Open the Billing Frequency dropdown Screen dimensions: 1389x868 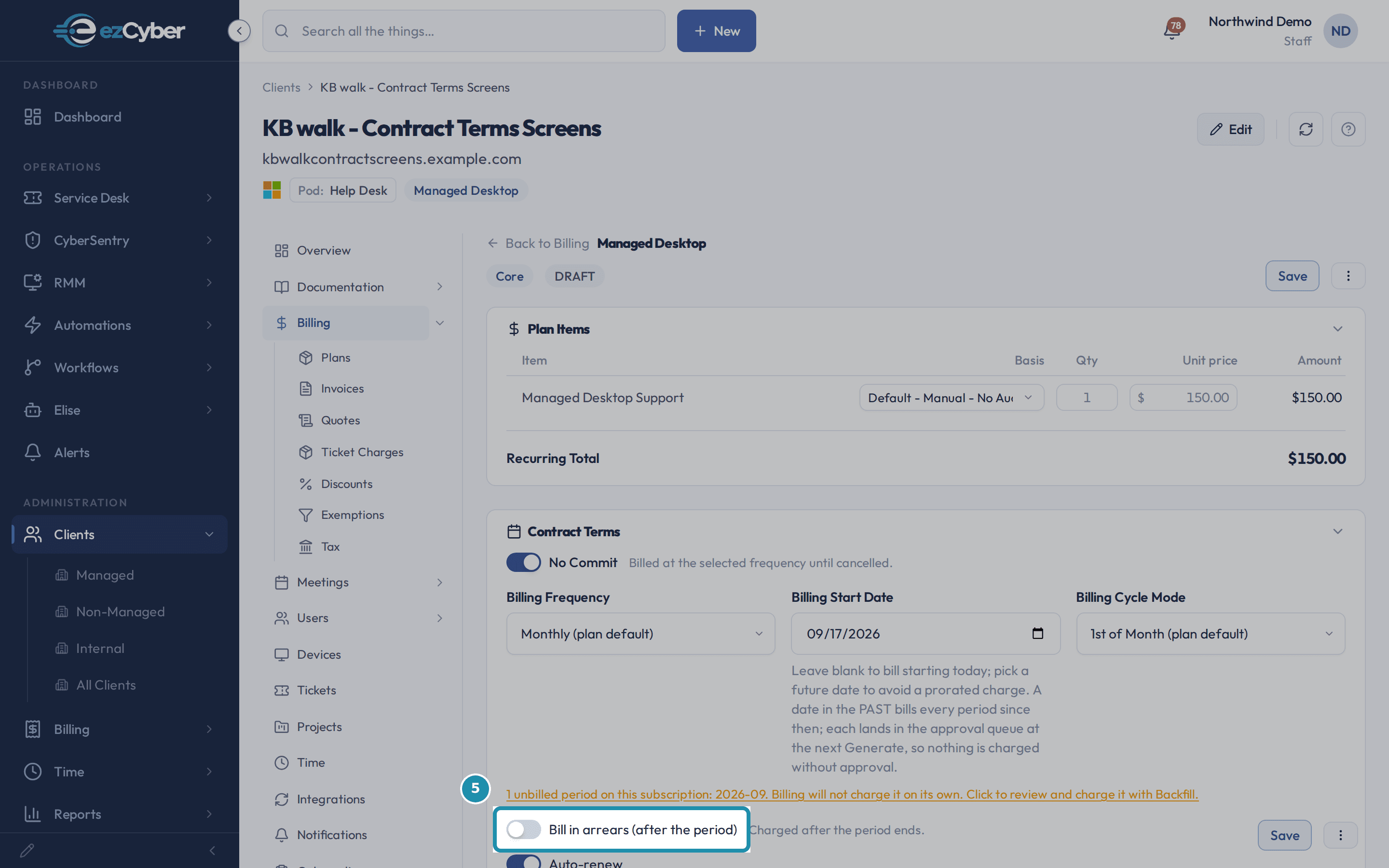[640, 634]
